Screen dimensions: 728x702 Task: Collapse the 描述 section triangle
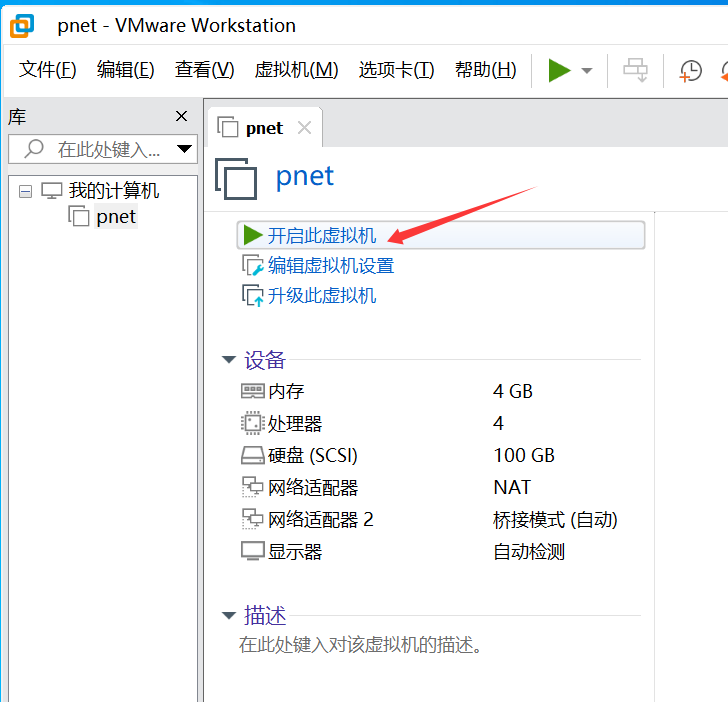(x=228, y=615)
